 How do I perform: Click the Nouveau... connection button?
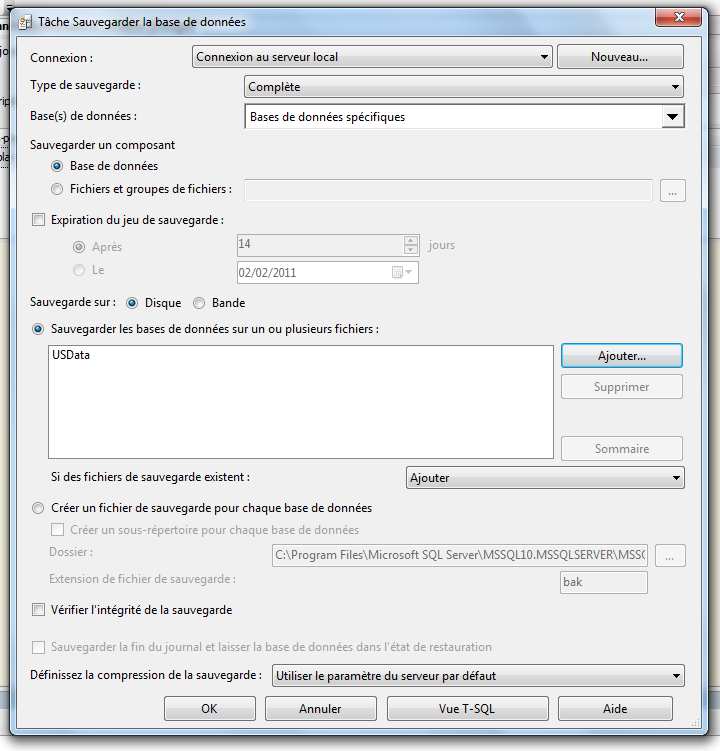pyautogui.click(x=620, y=57)
